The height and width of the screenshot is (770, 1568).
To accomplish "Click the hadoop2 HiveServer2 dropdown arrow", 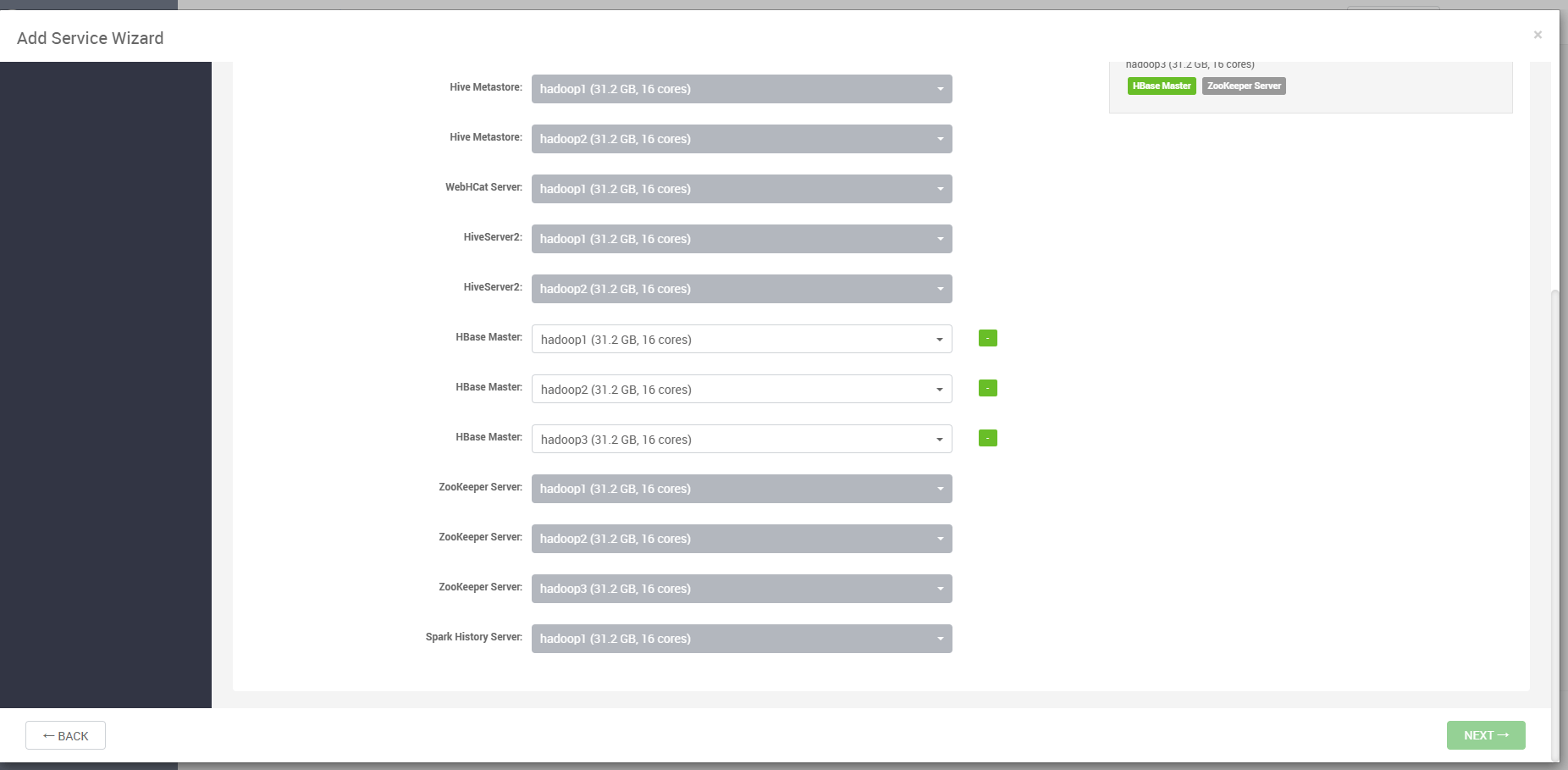I will click(940, 289).
